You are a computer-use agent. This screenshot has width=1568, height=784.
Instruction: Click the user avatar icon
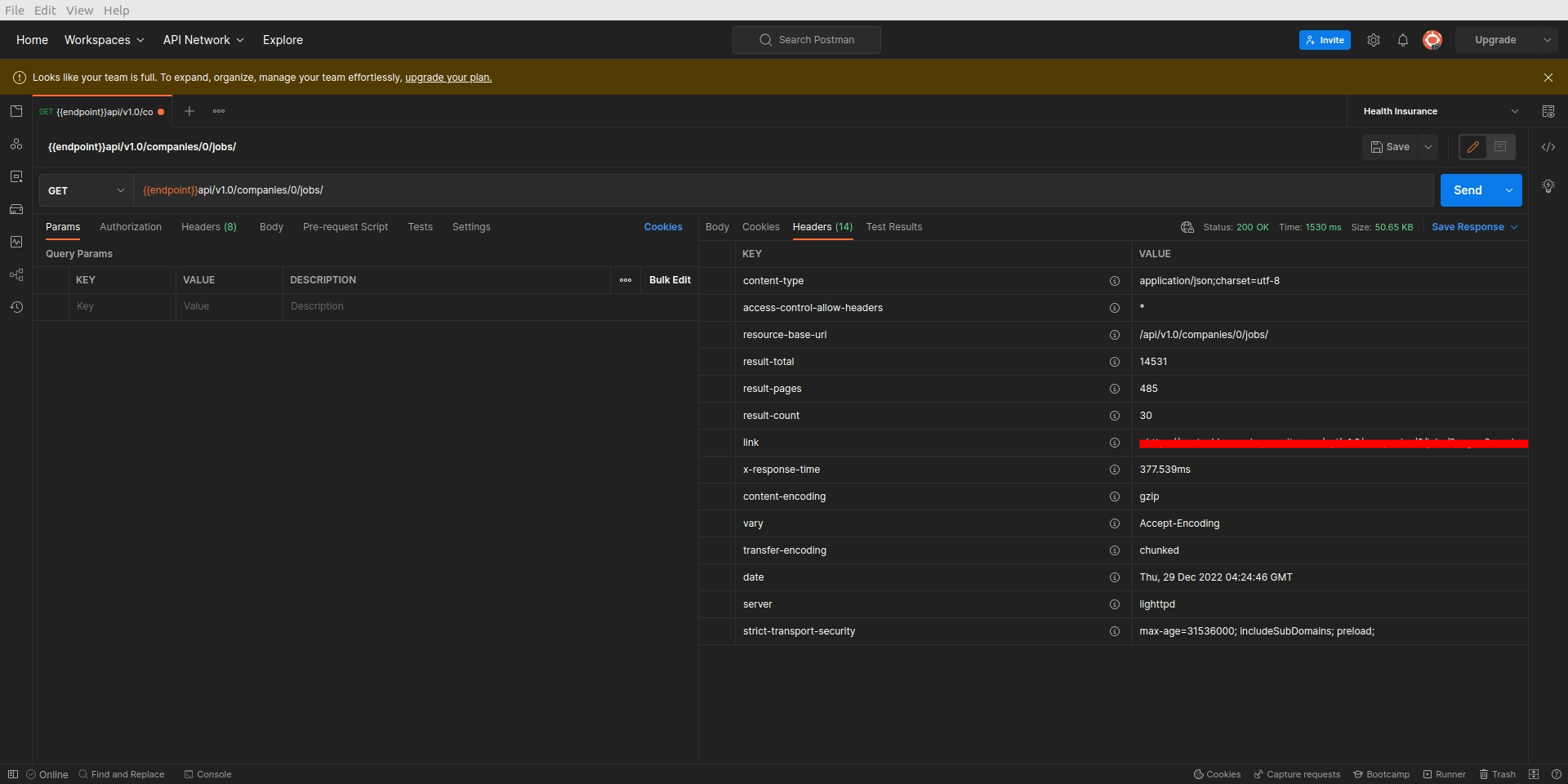pyautogui.click(x=1432, y=40)
